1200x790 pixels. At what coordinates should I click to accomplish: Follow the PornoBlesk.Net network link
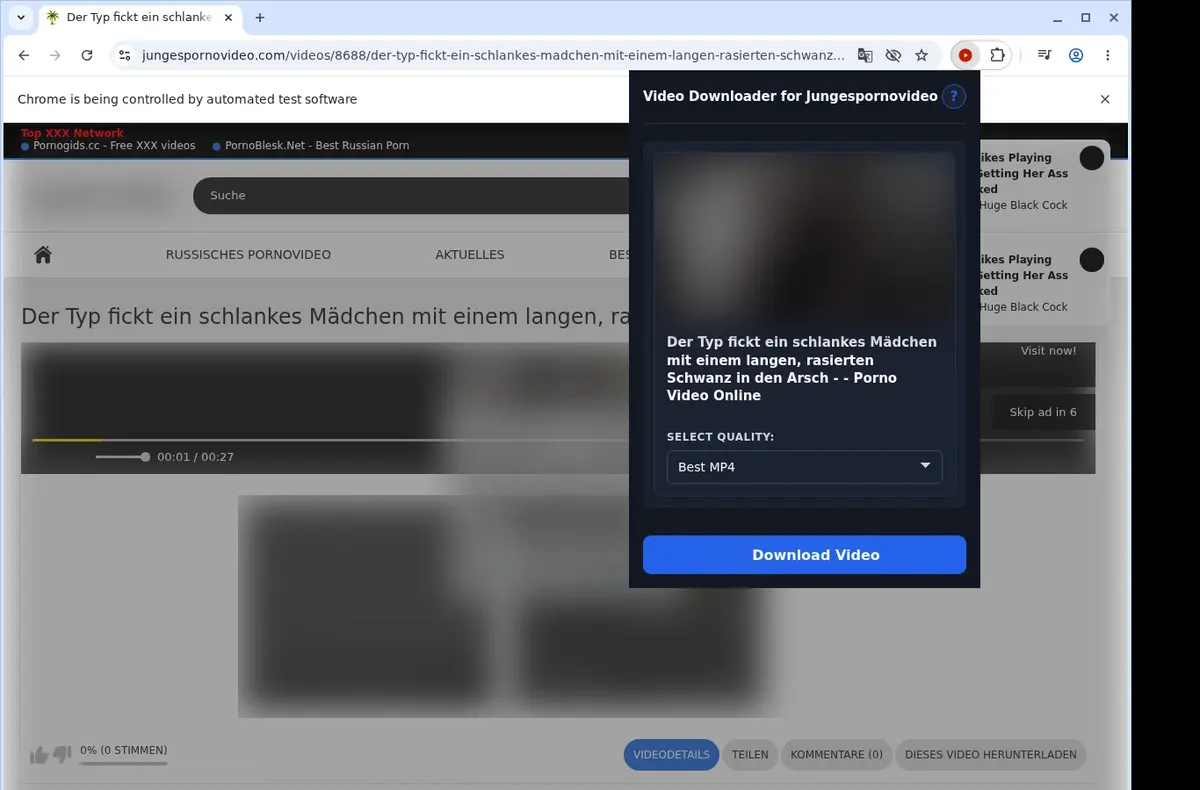(317, 146)
